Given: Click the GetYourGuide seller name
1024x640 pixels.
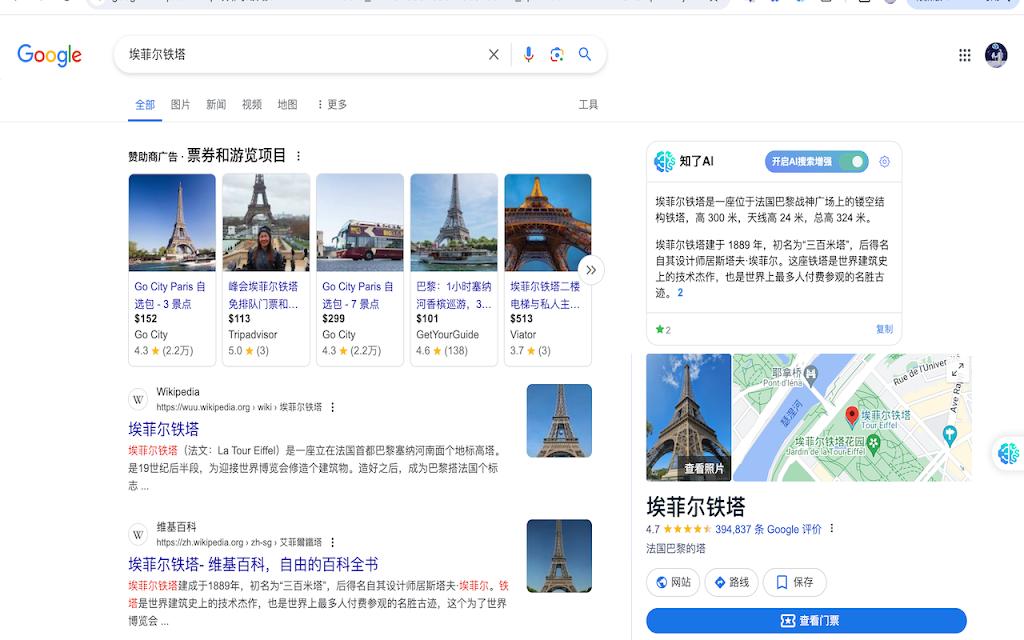Looking at the screenshot, I should tap(447, 334).
